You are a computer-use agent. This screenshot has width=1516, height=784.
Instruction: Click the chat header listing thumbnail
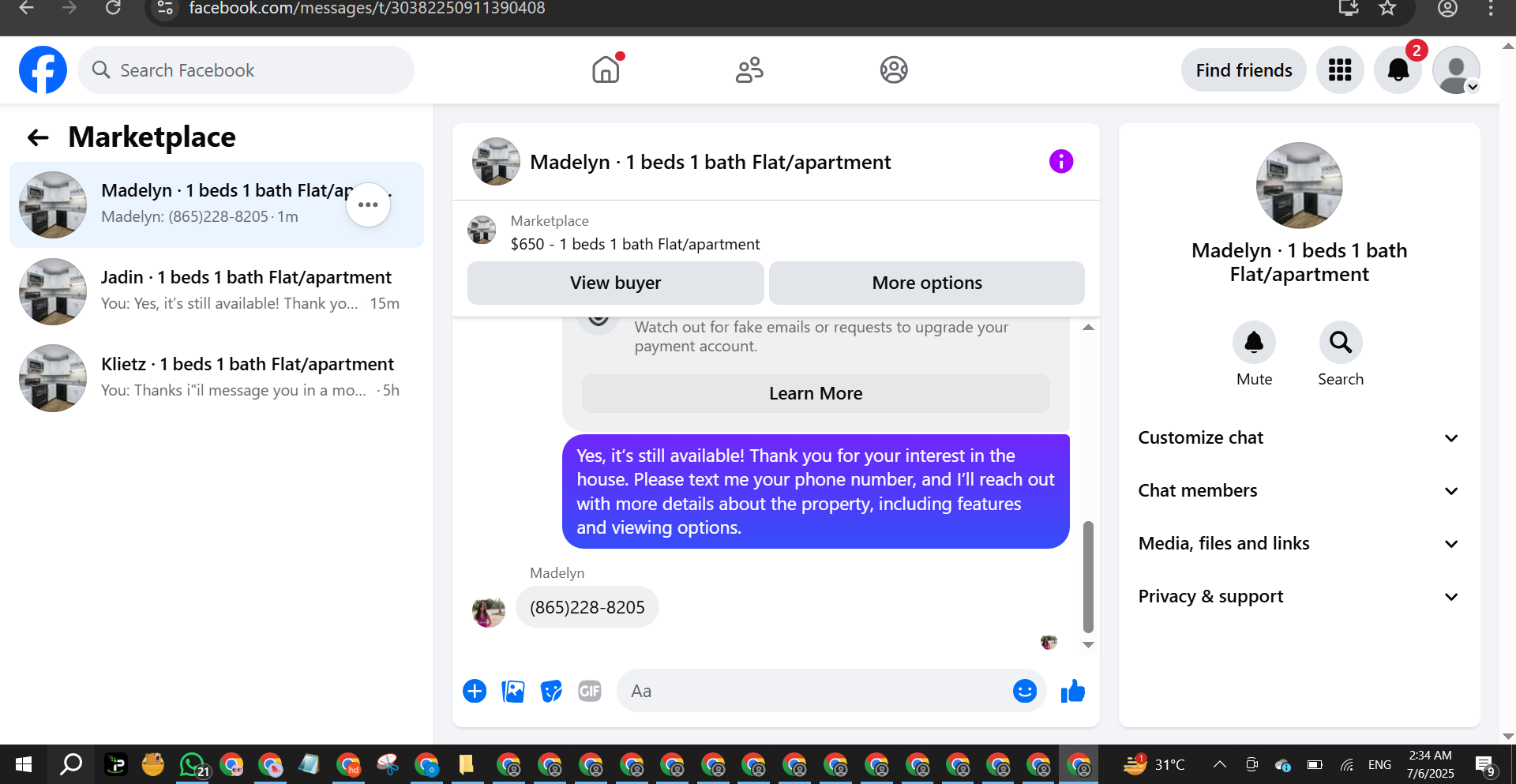(x=496, y=161)
